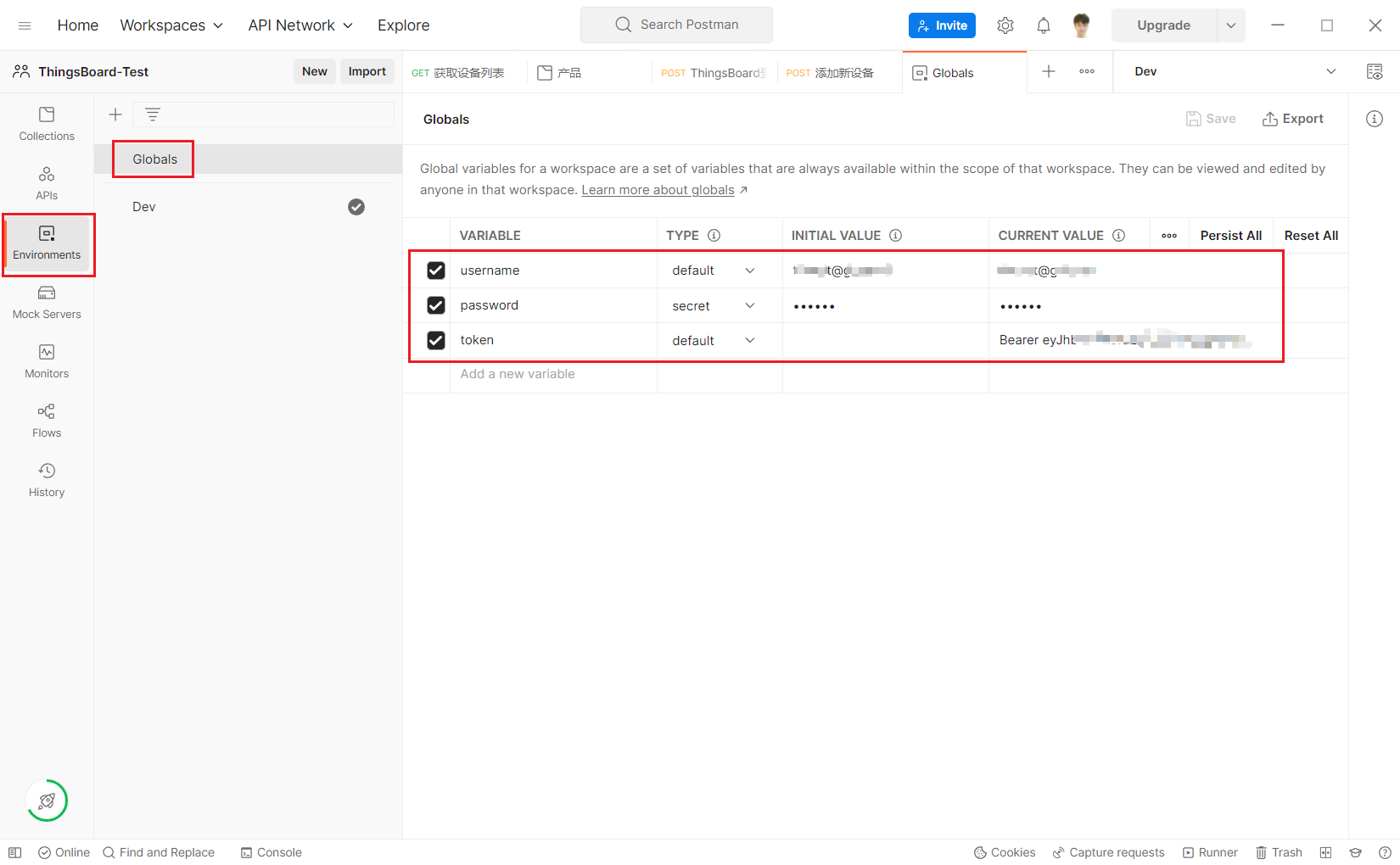Screen dimensions: 1400x865
Task: Click the environment filter search box
Action: [x=263, y=114]
